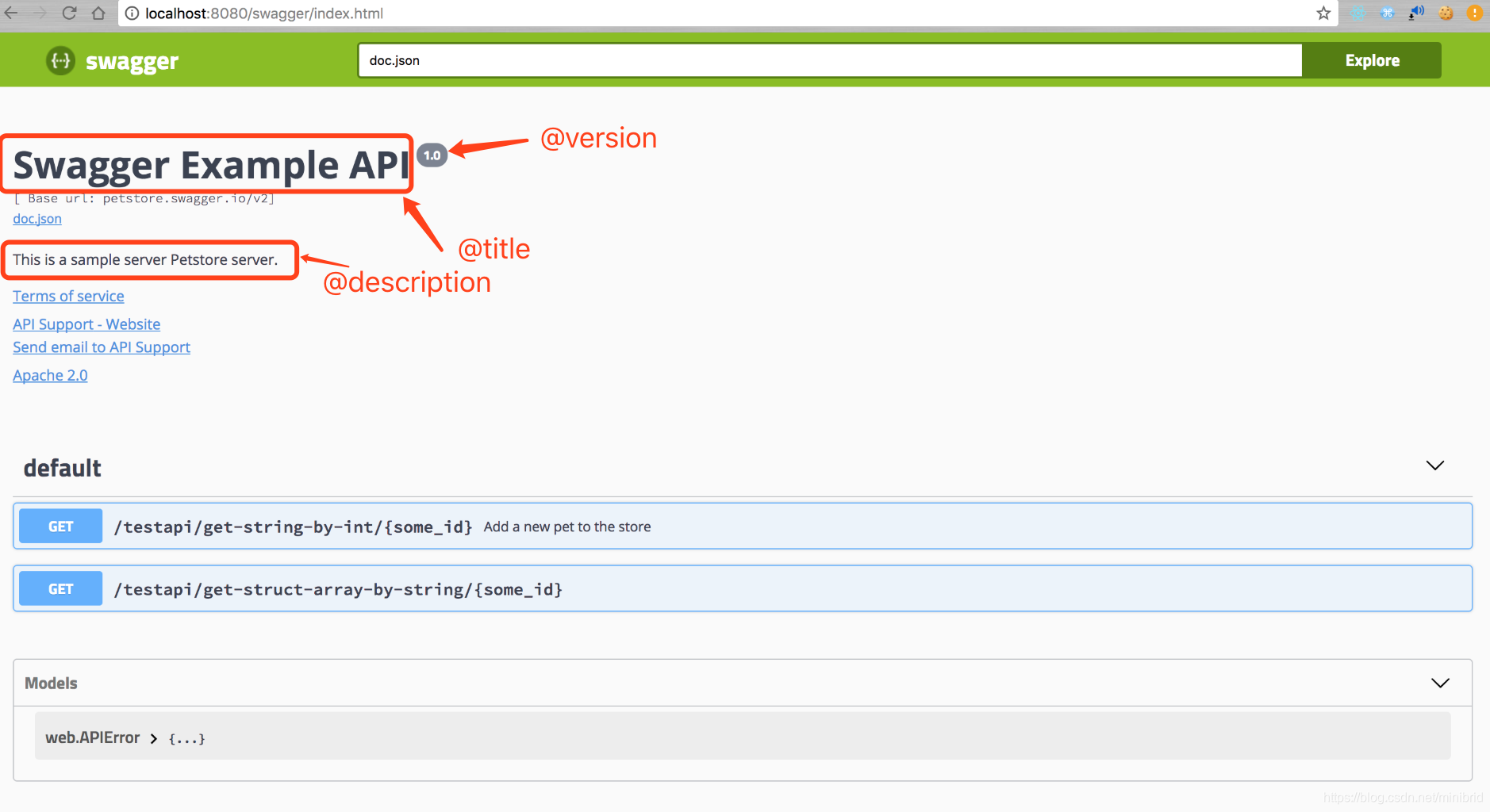This screenshot has width=1490, height=812.
Task: Click the Swagger logo icon
Action: pyautogui.click(x=60, y=60)
